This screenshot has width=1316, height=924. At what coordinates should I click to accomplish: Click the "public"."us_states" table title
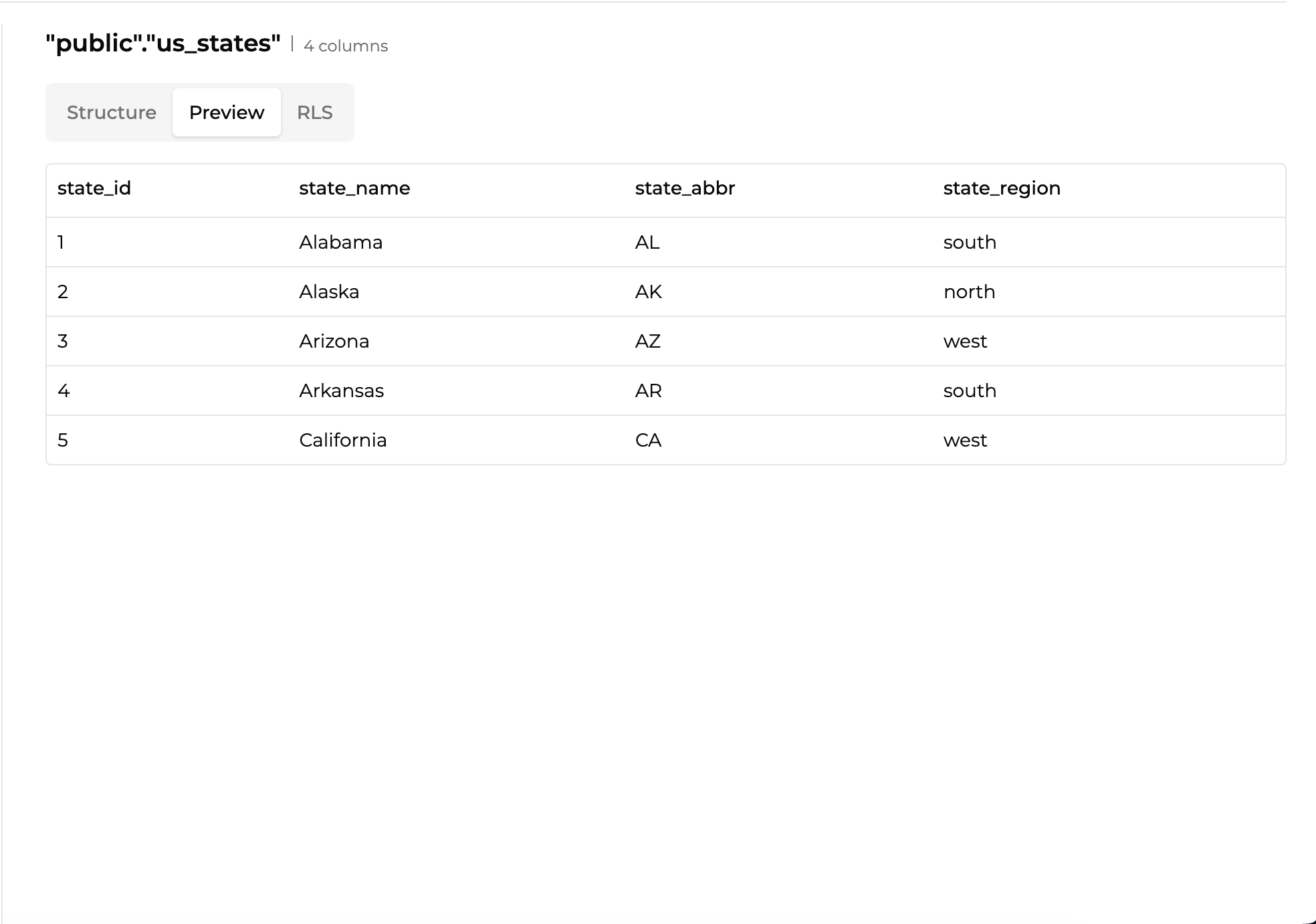tap(162, 43)
